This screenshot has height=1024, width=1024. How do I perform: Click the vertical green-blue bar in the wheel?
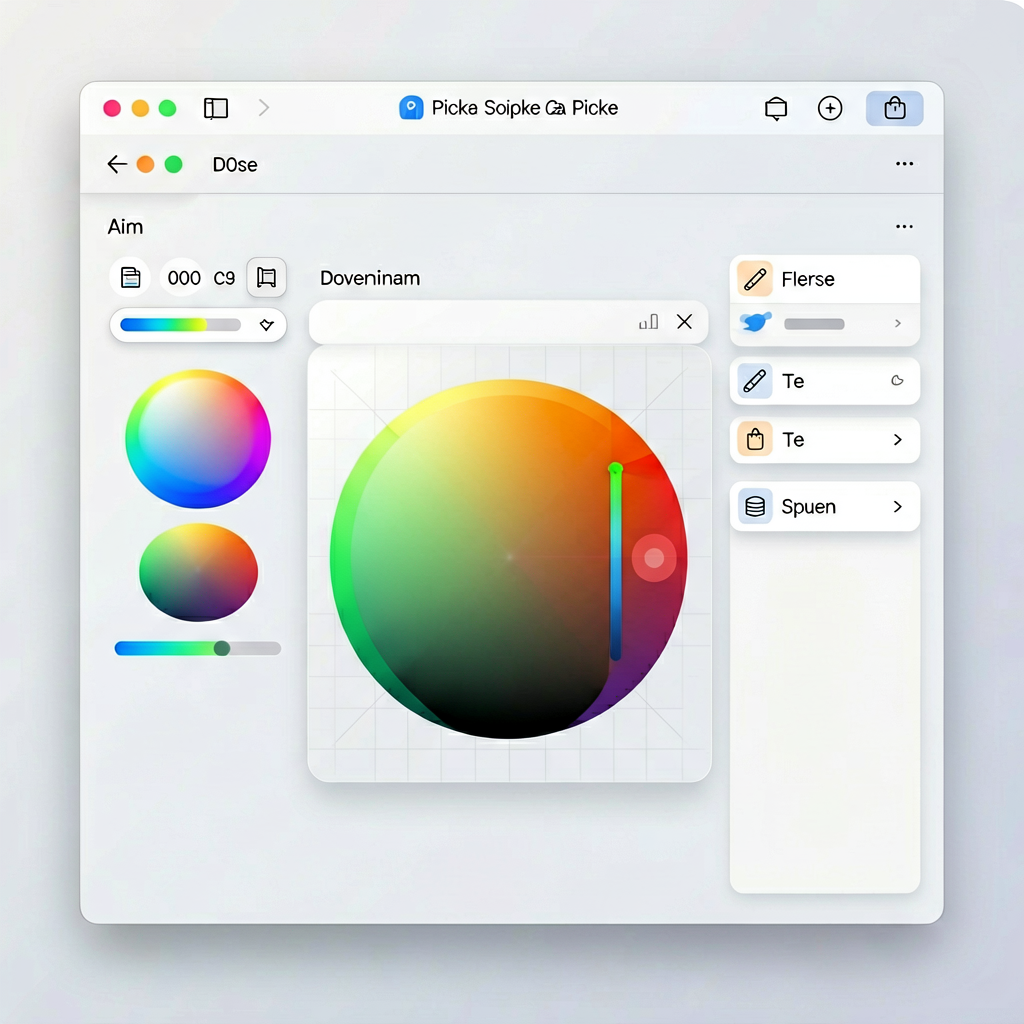pos(615,562)
